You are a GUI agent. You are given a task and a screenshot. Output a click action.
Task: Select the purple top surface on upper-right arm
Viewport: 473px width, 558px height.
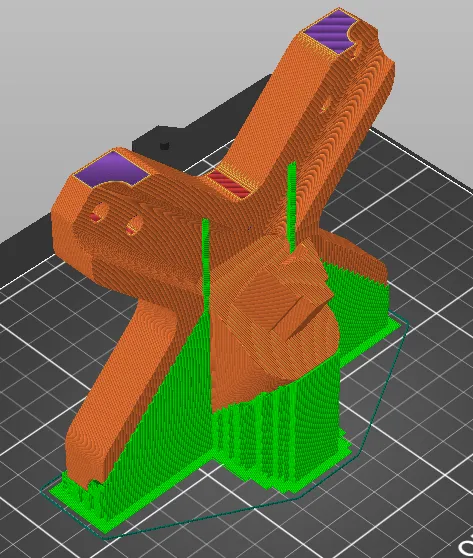(x=331, y=31)
